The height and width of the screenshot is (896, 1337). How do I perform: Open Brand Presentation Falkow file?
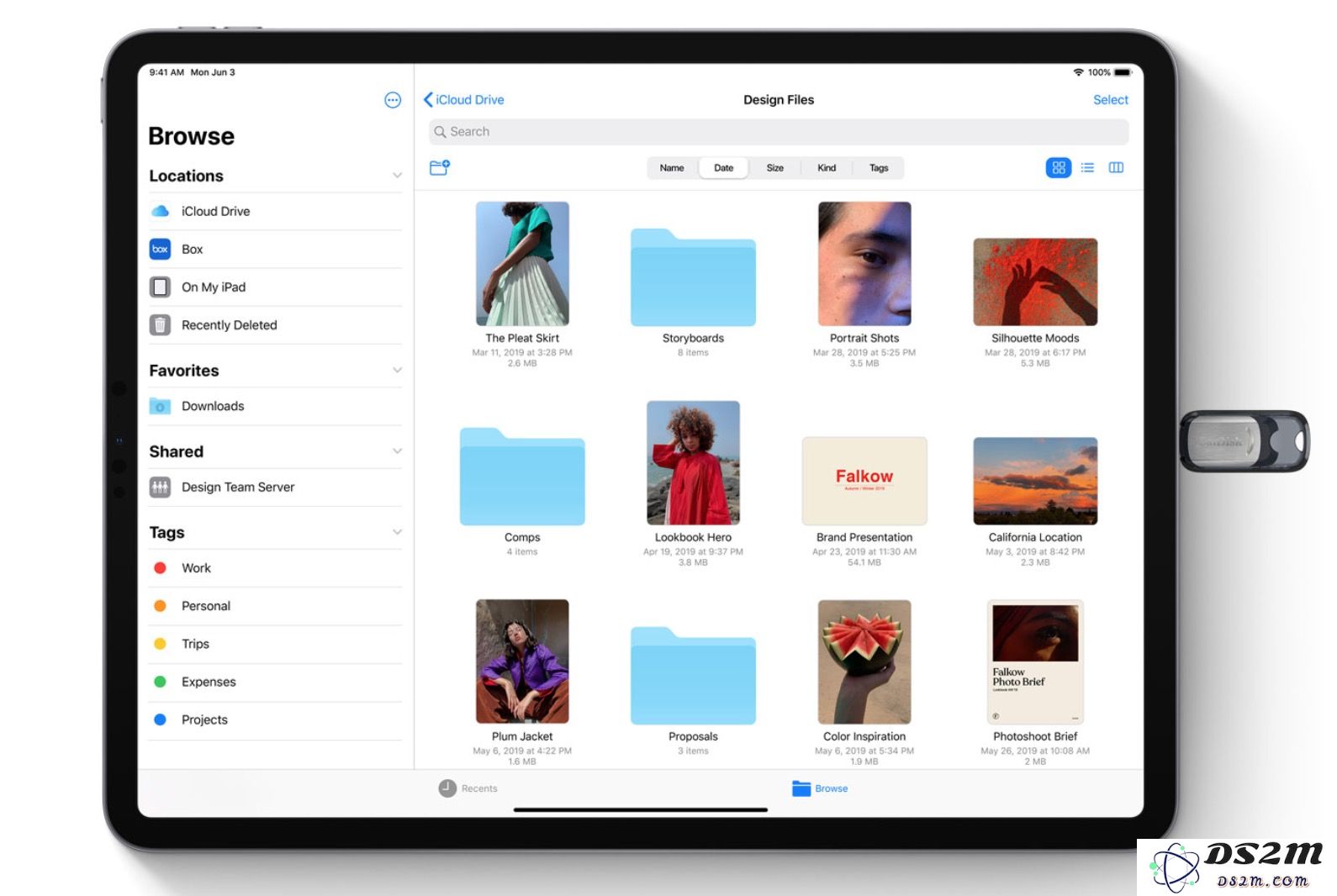click(x=864, y=482)
